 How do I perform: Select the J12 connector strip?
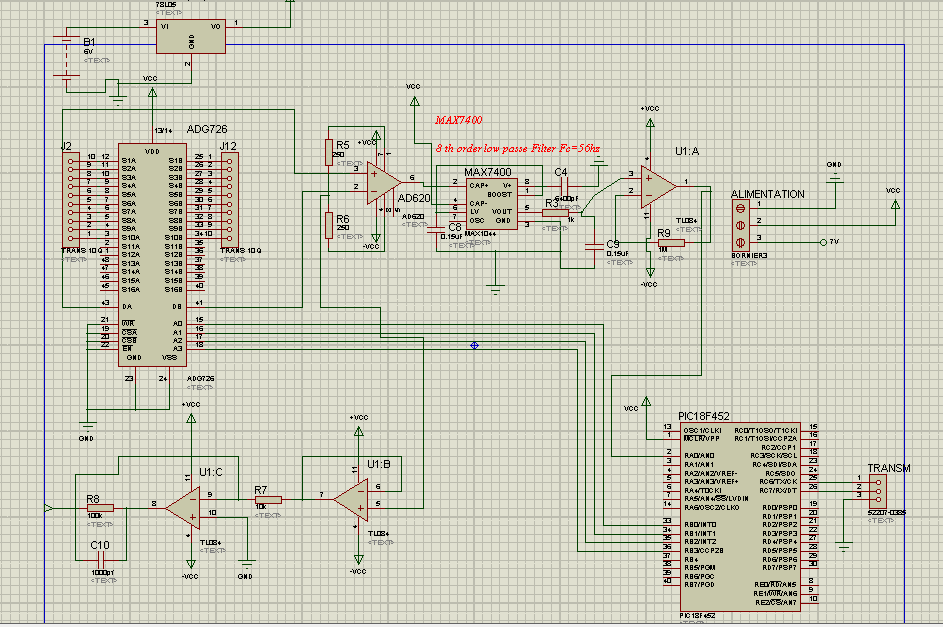click(x=230, y=199)
